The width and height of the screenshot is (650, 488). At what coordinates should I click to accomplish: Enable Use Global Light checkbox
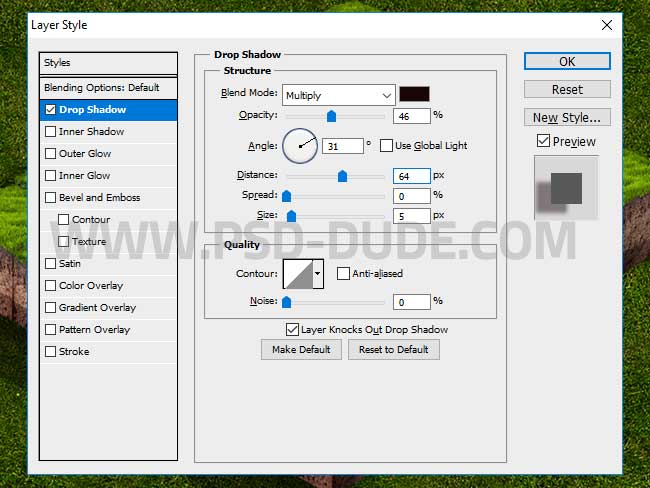386,146
